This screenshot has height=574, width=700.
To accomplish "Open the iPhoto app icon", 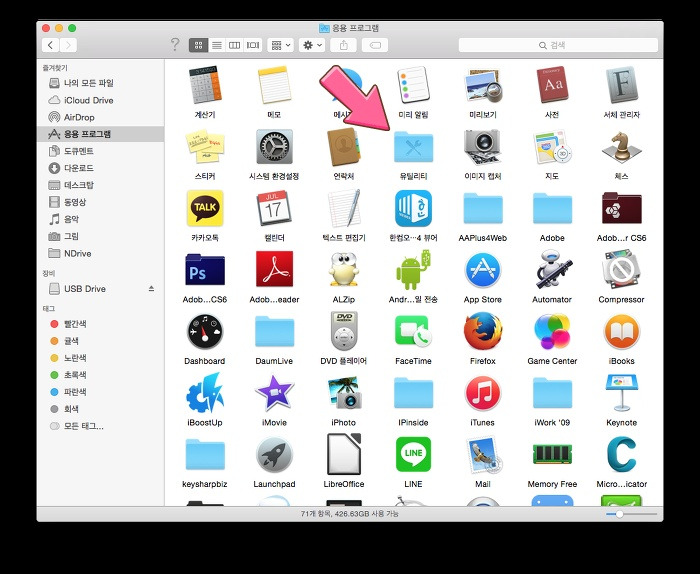I will [x=344, y=393].
